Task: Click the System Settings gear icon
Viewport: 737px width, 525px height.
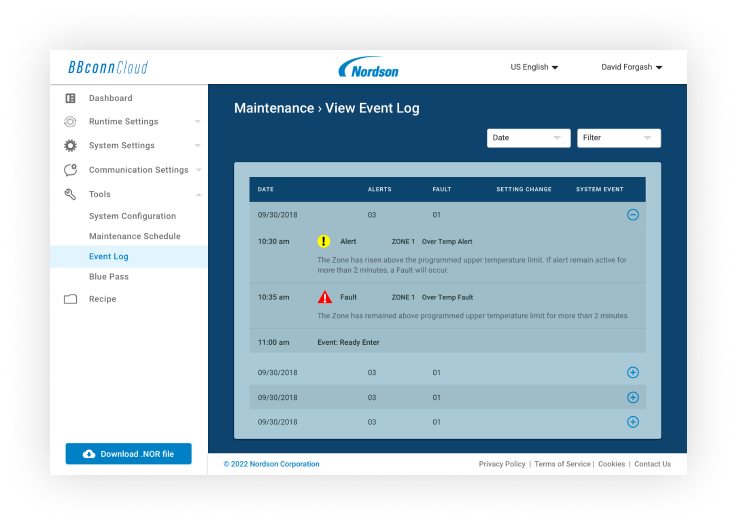Action: tap(71, 146)
